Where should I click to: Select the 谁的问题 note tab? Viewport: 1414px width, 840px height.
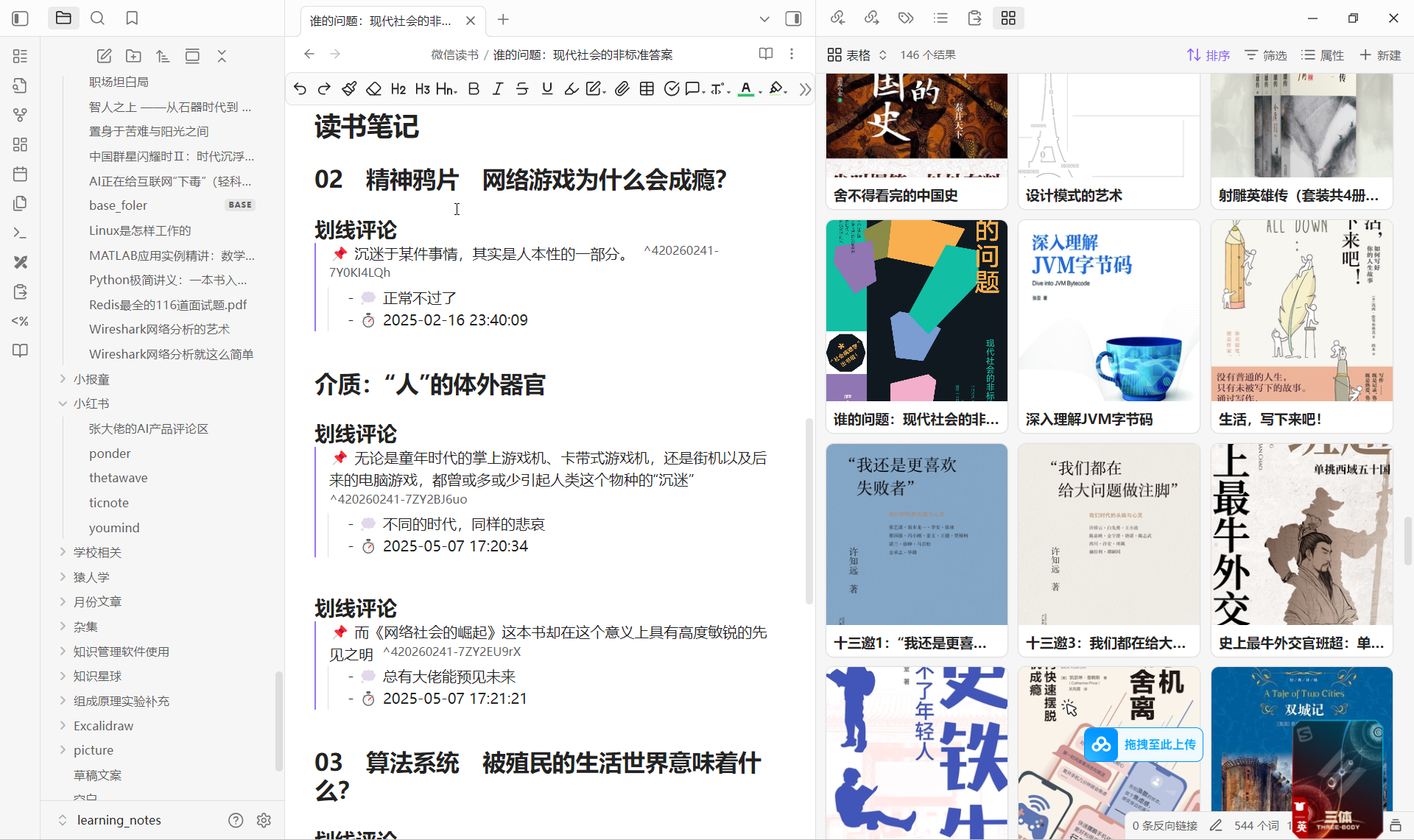click(381, 21)
